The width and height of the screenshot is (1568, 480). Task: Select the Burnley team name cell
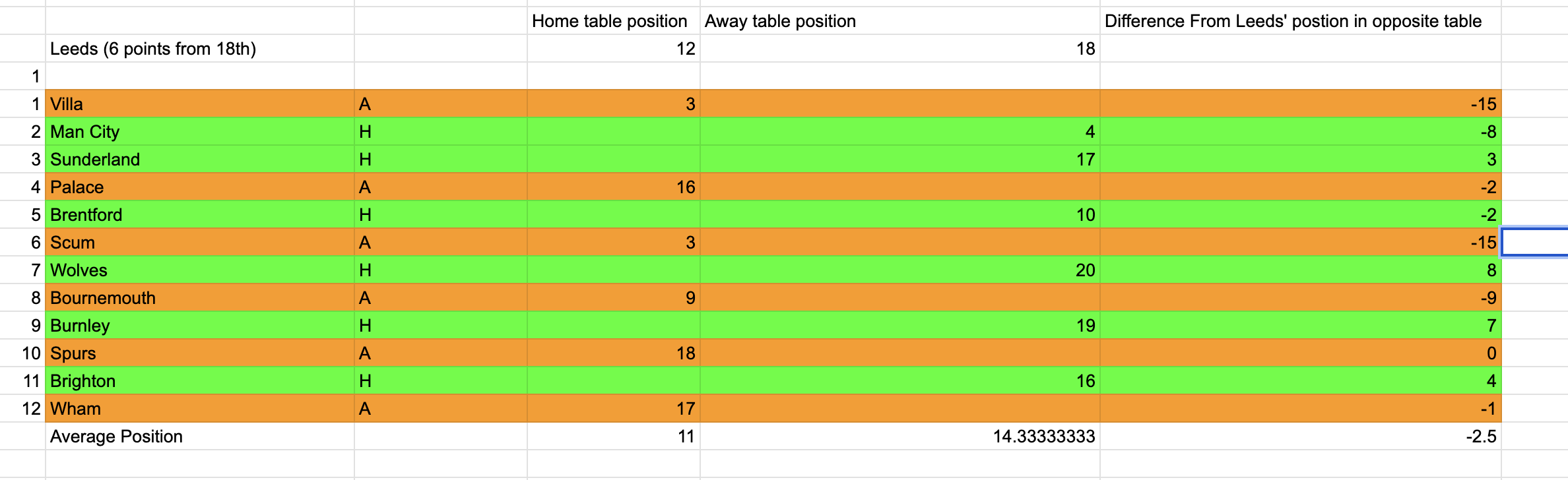tap(199, 326)
